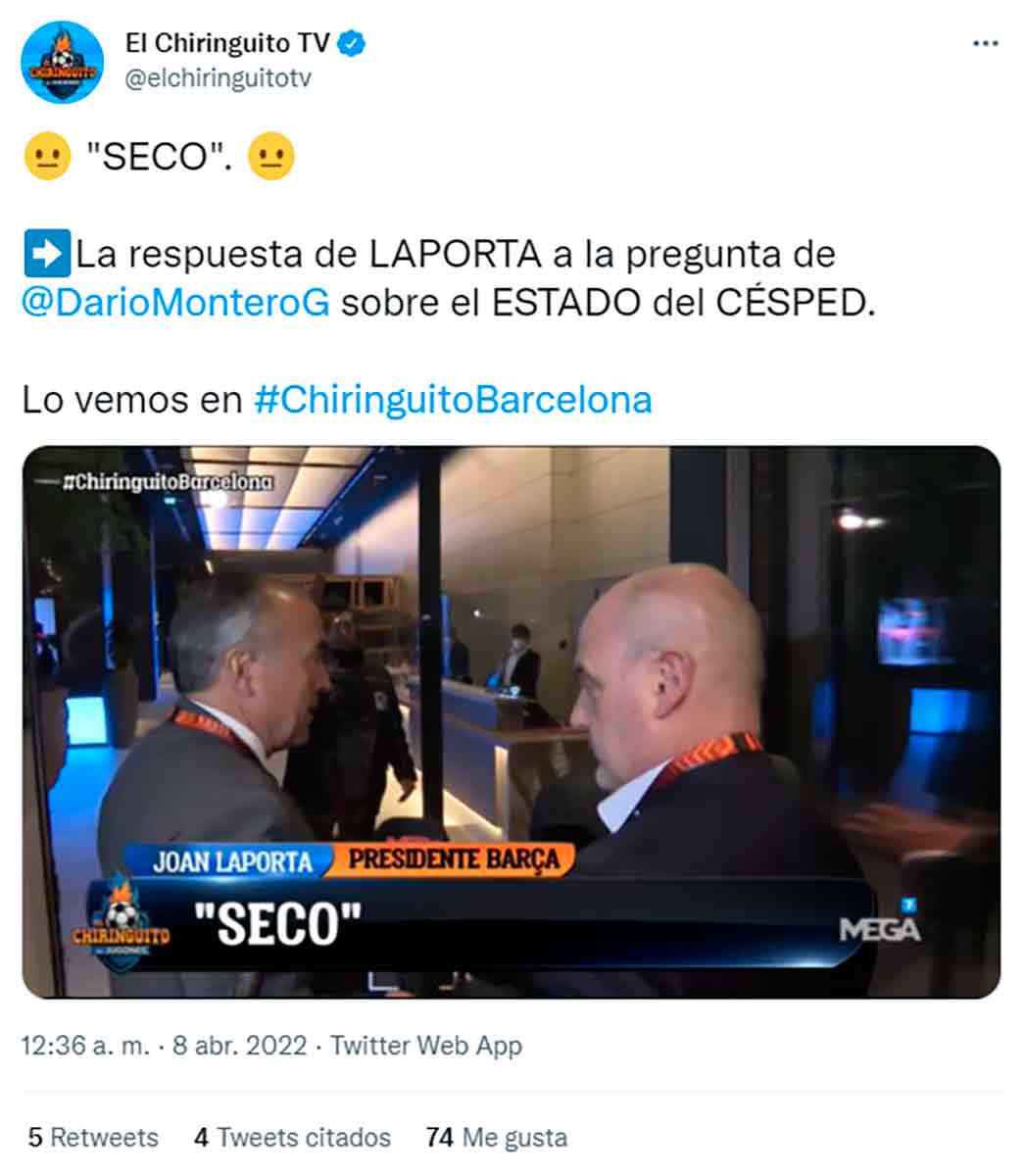Click the JOAN LAPORTA name banner

click(231, 861)
